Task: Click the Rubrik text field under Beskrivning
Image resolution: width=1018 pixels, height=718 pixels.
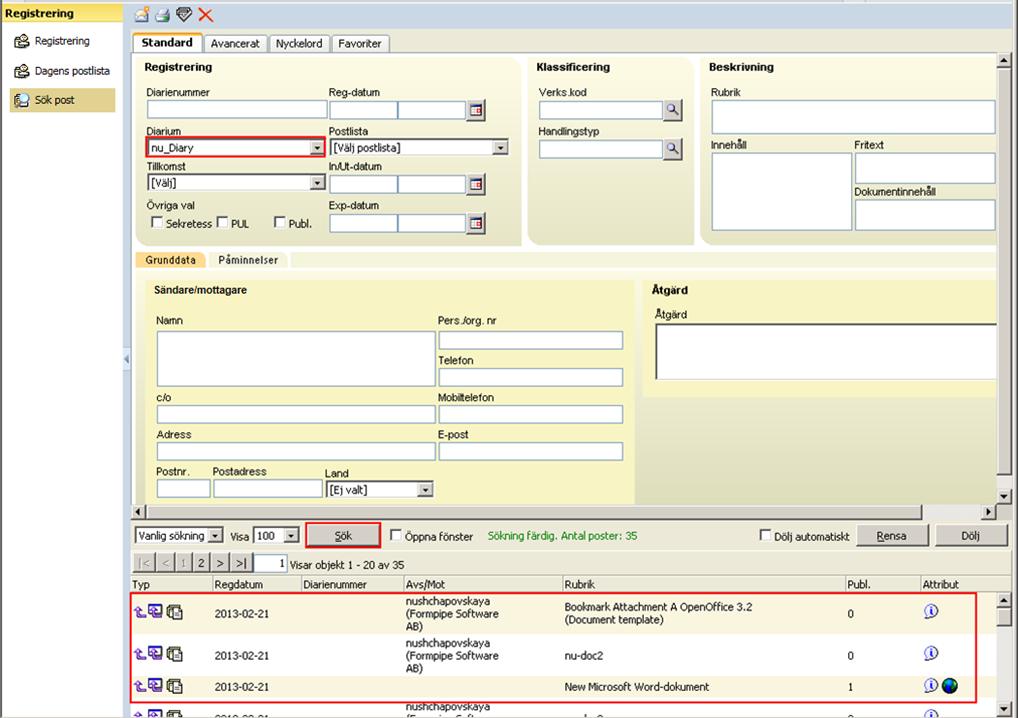Action: (853, 117)
